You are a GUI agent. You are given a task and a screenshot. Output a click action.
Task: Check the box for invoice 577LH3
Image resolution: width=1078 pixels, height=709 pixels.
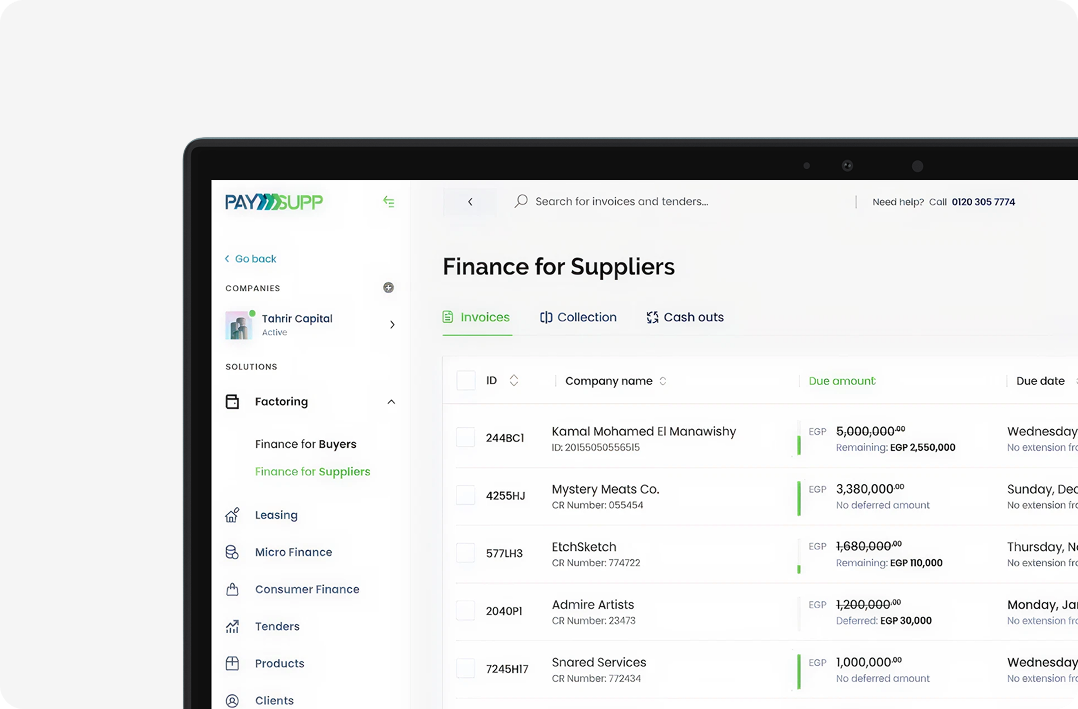465,553
